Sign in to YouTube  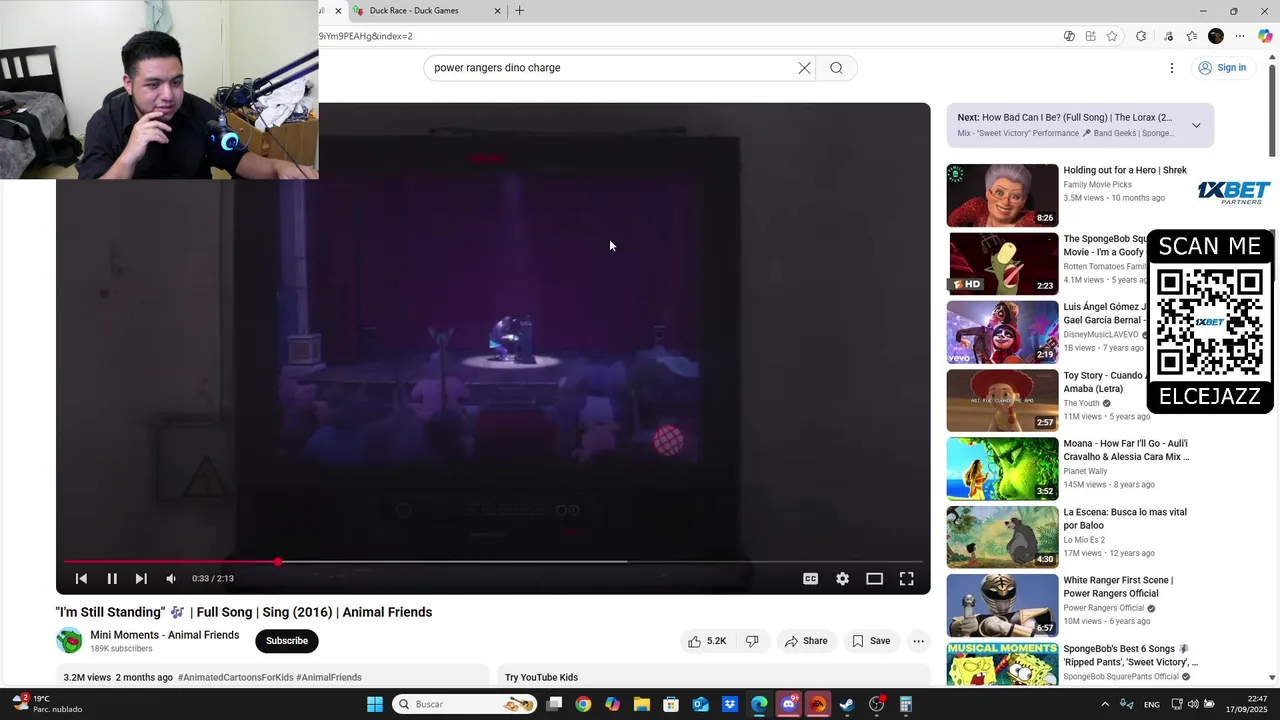[1222, 68]
